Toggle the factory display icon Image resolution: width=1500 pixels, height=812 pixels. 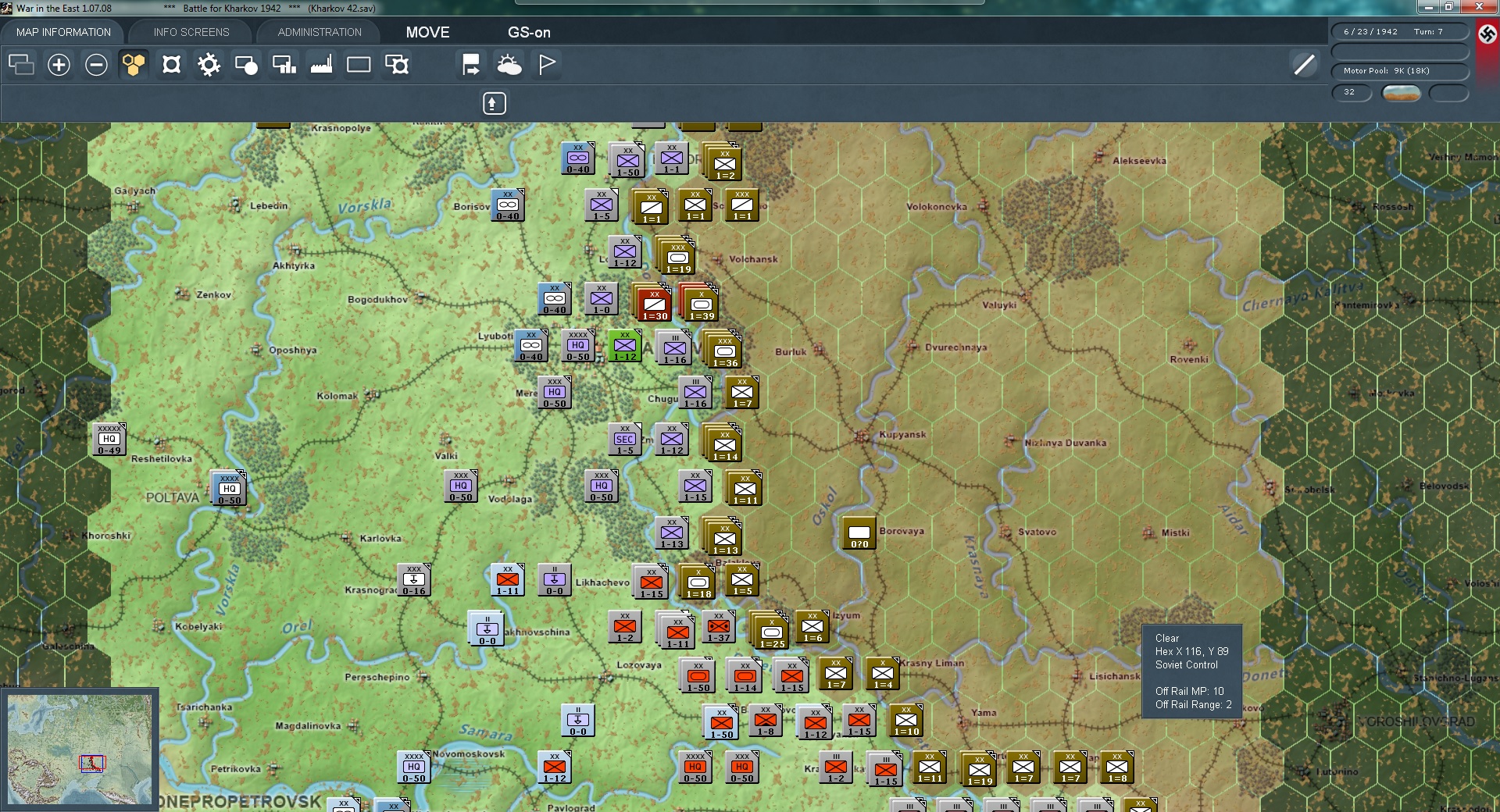321,64
